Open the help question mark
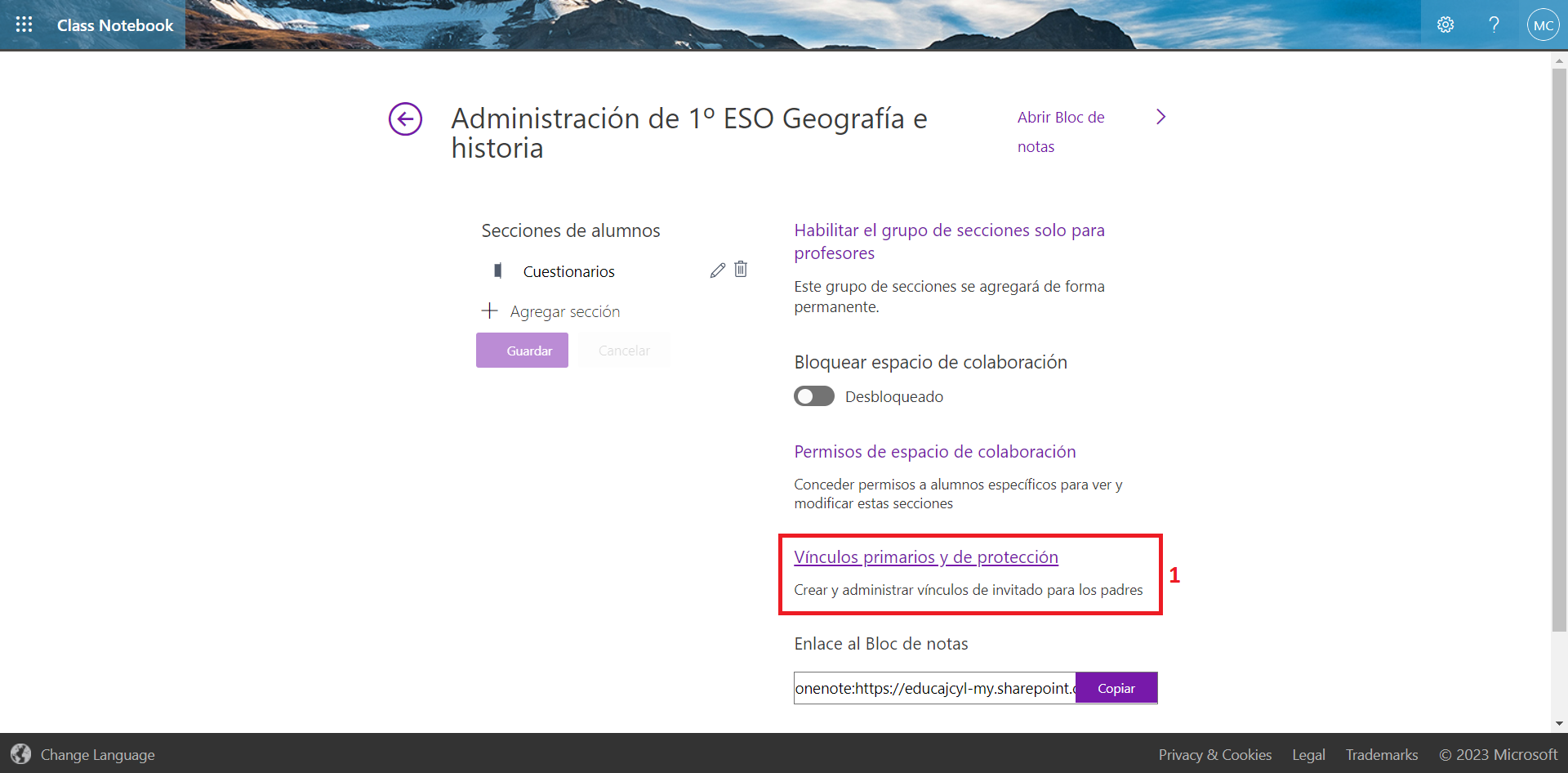 [1494, 25]
